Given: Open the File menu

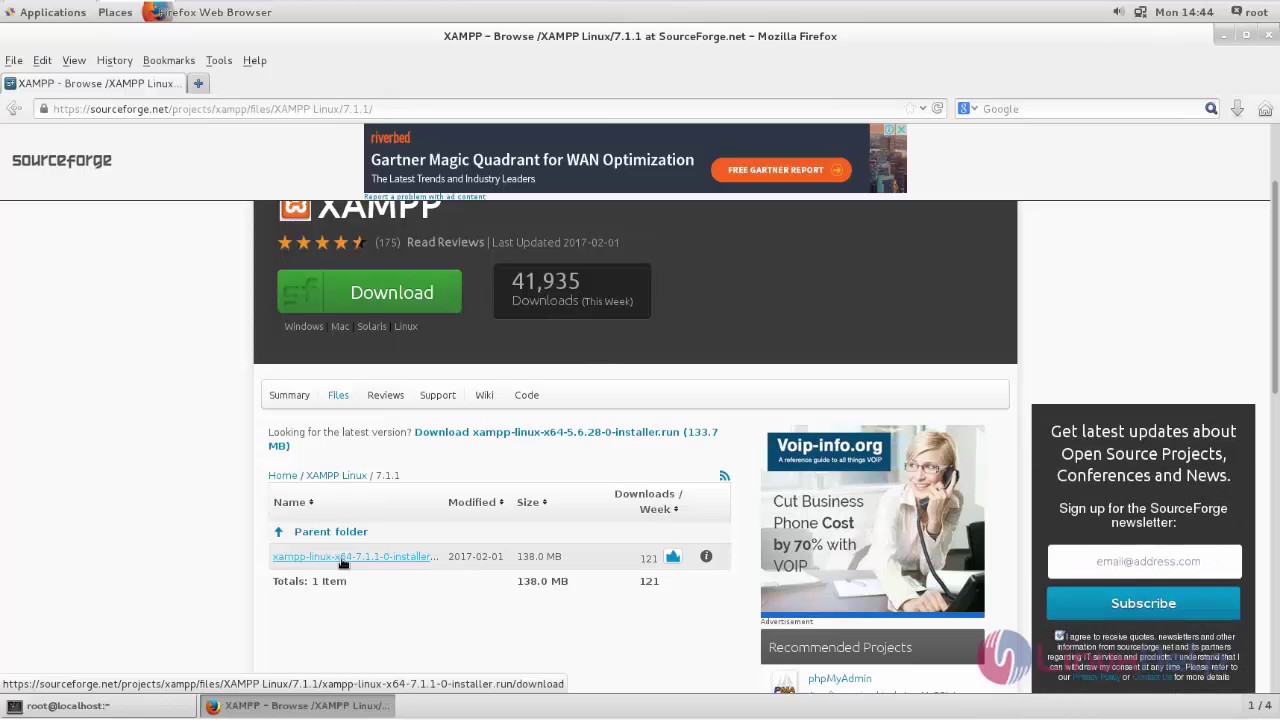Looking at the screenshot, I should click(14, 60).
